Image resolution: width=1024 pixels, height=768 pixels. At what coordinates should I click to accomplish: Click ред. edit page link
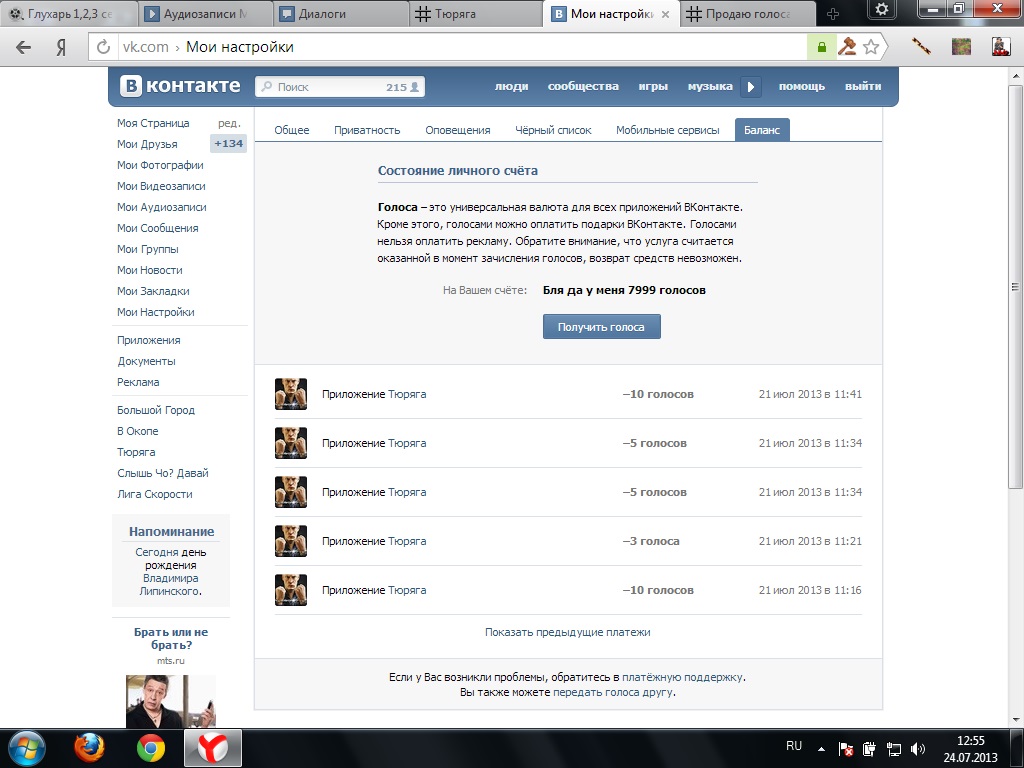(x=229, y=123)
